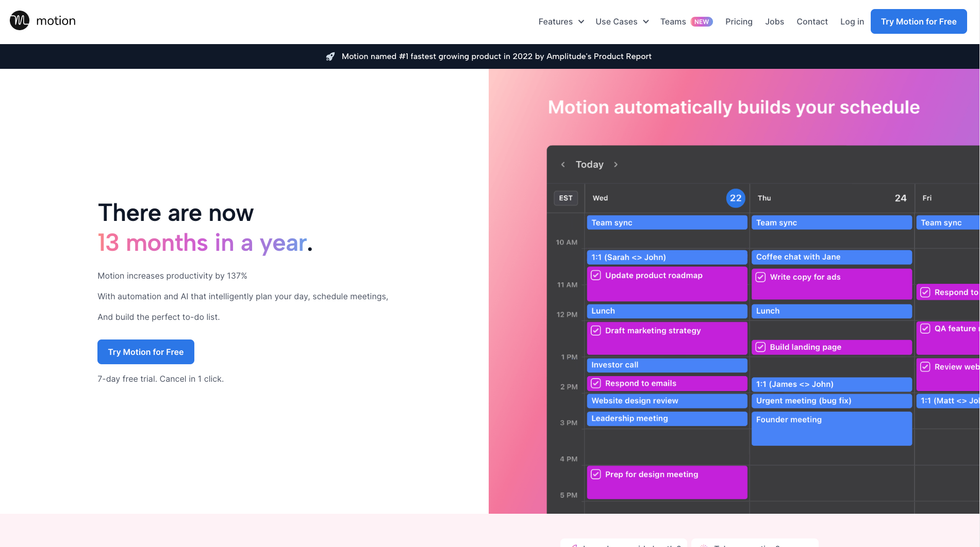Click the 10 AM time label

point(567,243)
